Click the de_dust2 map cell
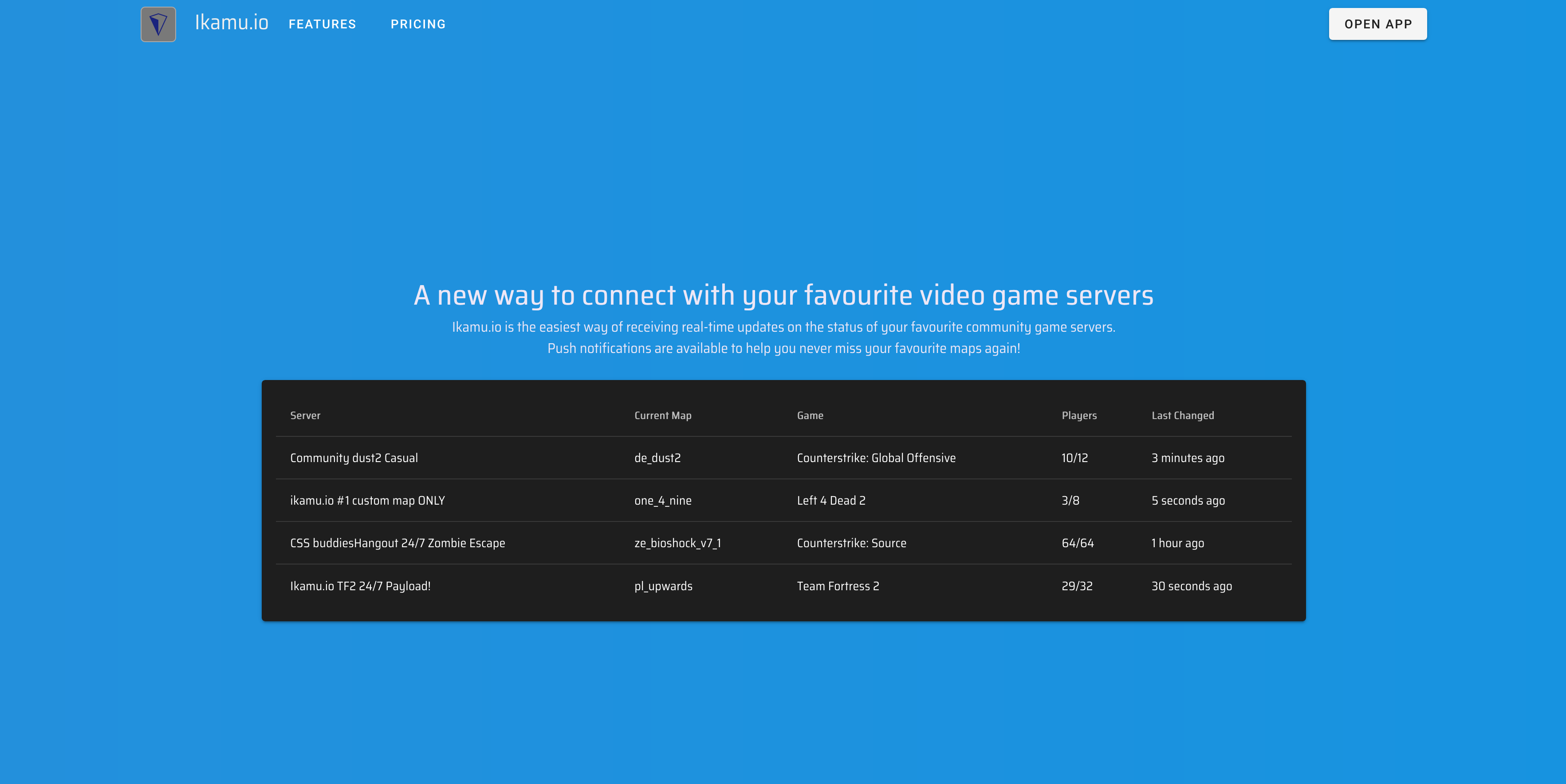The image size is (1566, 784). 657,458
